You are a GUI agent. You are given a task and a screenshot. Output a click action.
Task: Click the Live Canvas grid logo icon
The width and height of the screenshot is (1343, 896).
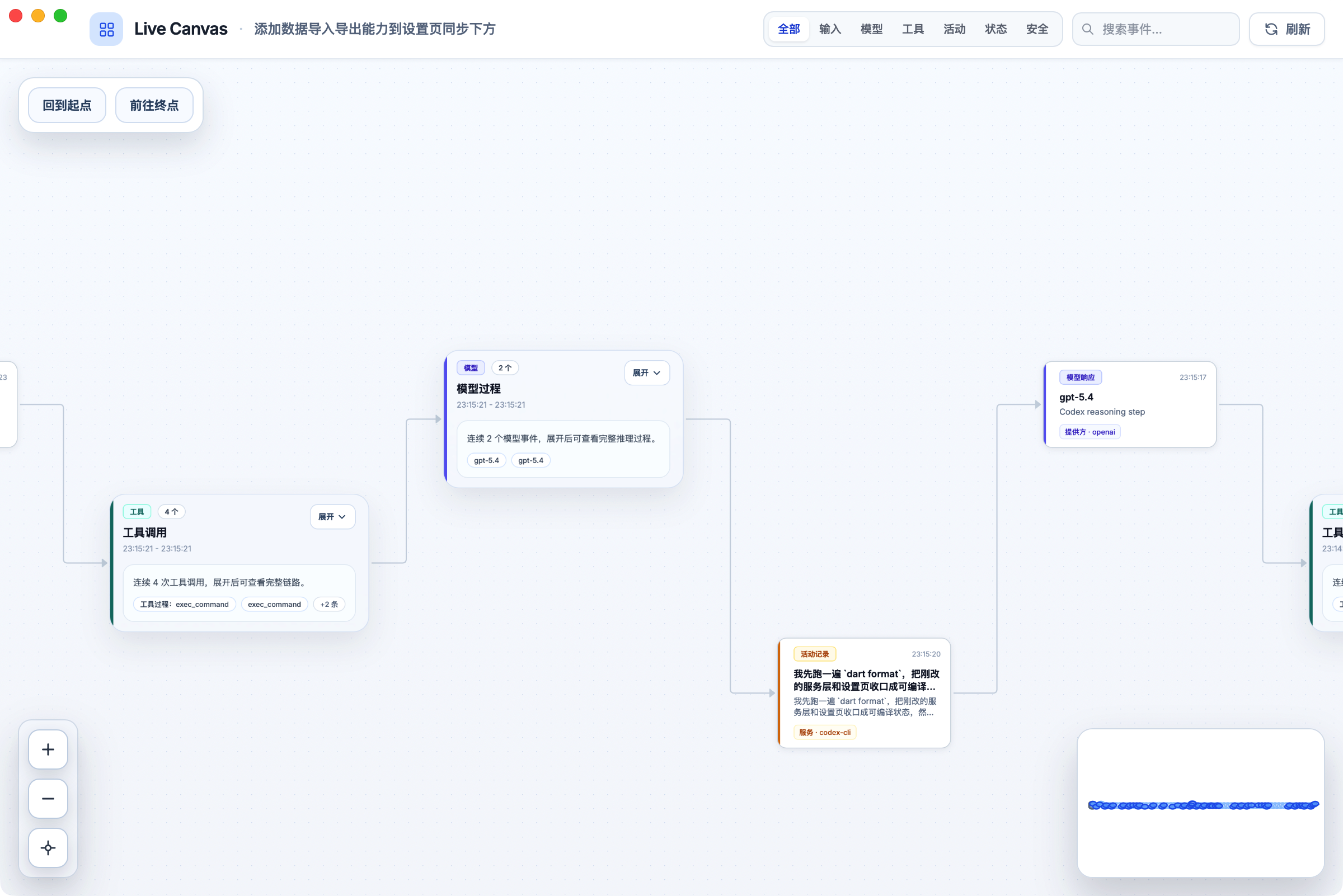[106, 29]
